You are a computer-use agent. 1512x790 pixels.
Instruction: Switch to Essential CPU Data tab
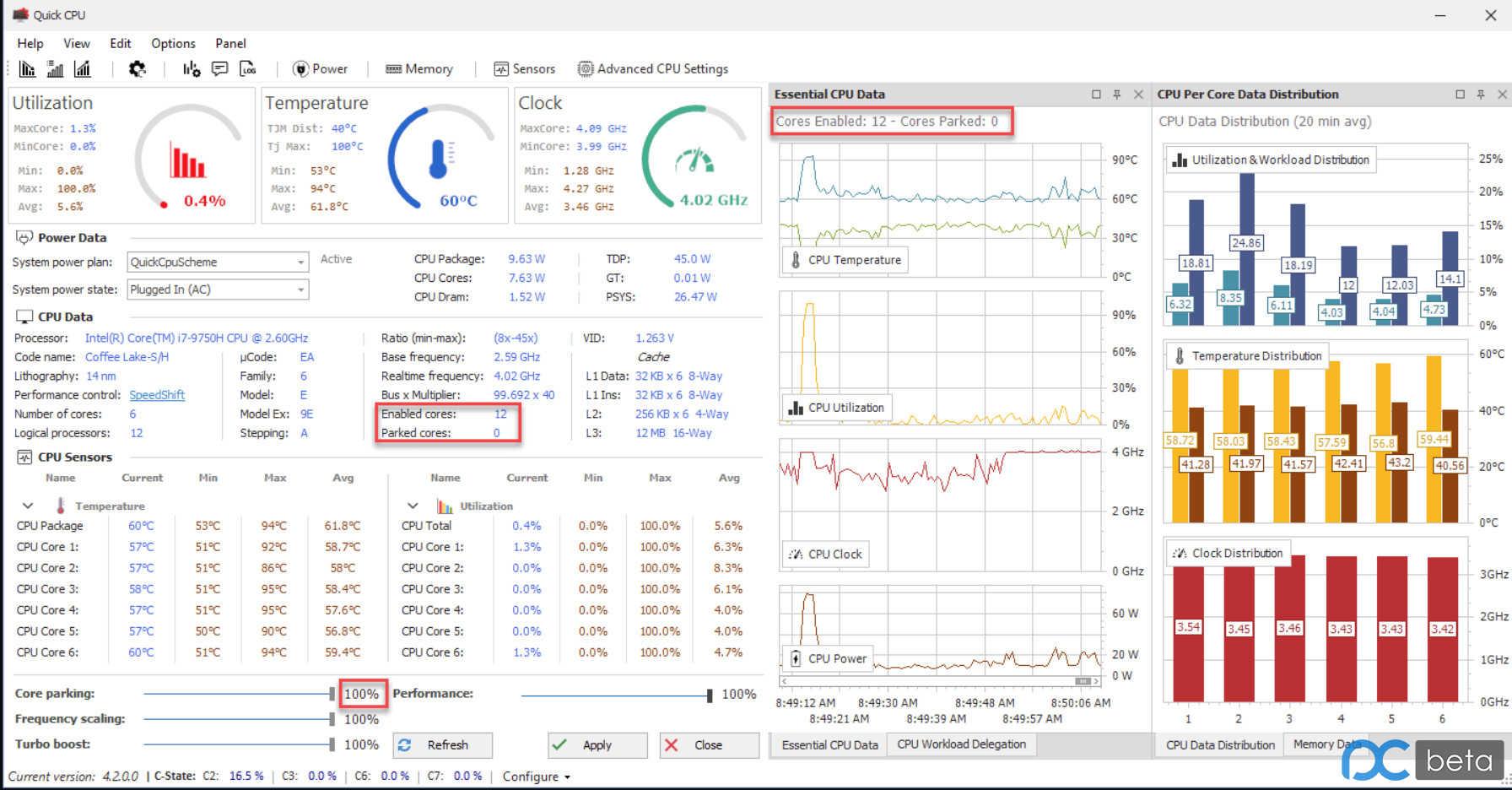tap(829, 744)
